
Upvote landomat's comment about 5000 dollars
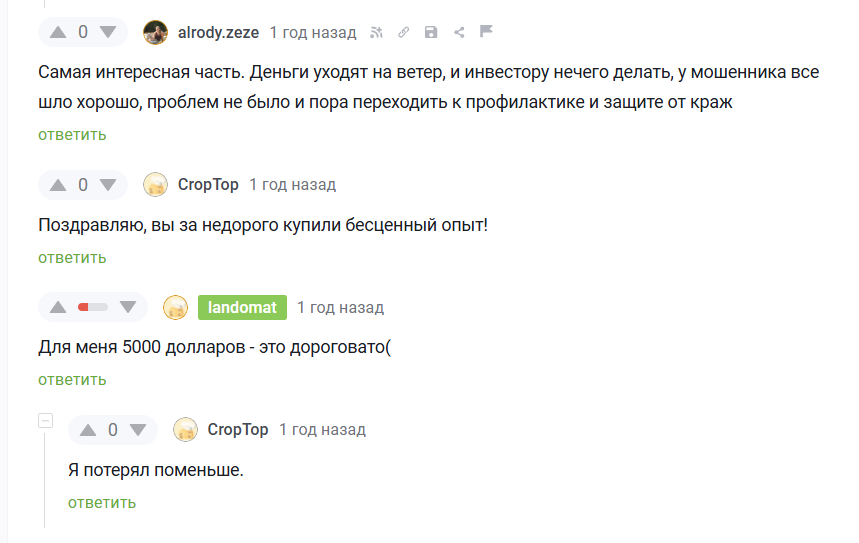coord(58,307)
